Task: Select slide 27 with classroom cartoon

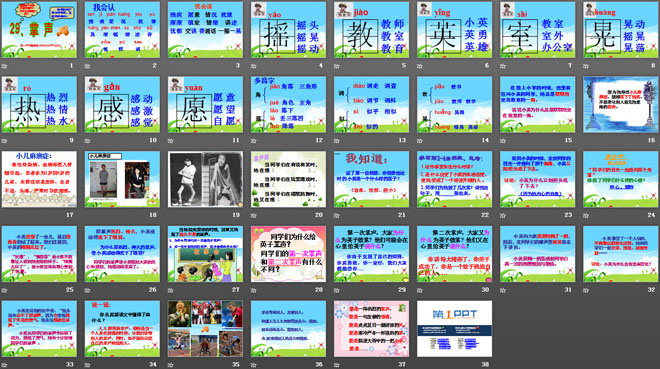Action: tap(205, 254)
